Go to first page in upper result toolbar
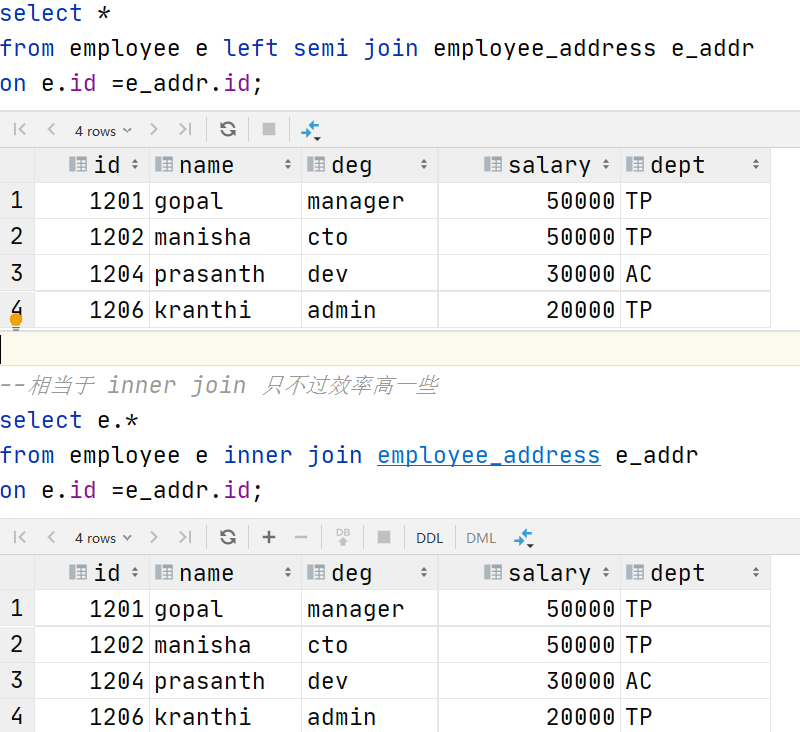Screen dimensions: 800x732 point(20,130)
